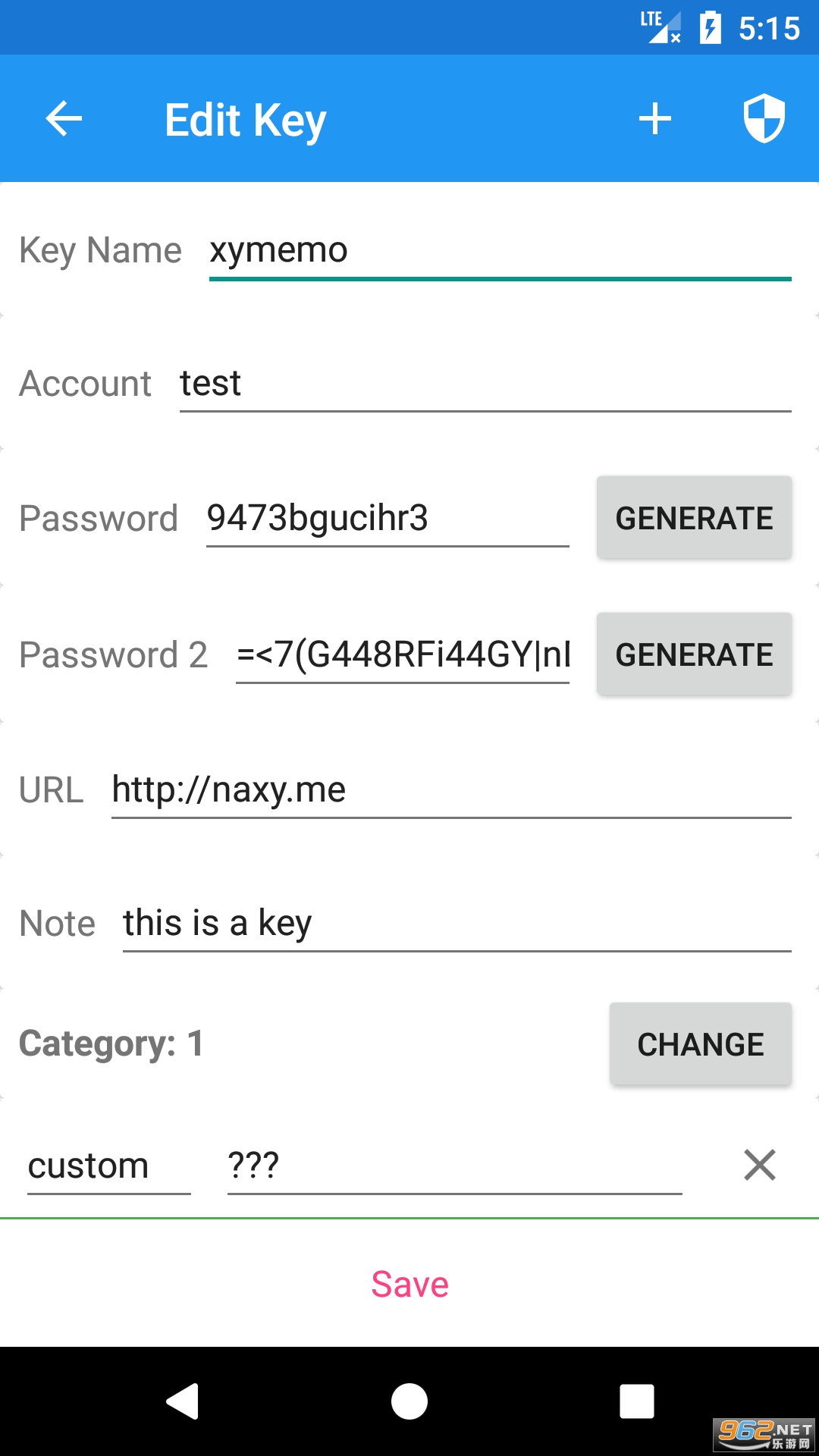The height and width of the screenshot is (1456, 819).
Task: Edit the custom field name label
Action: (108, 1166)
